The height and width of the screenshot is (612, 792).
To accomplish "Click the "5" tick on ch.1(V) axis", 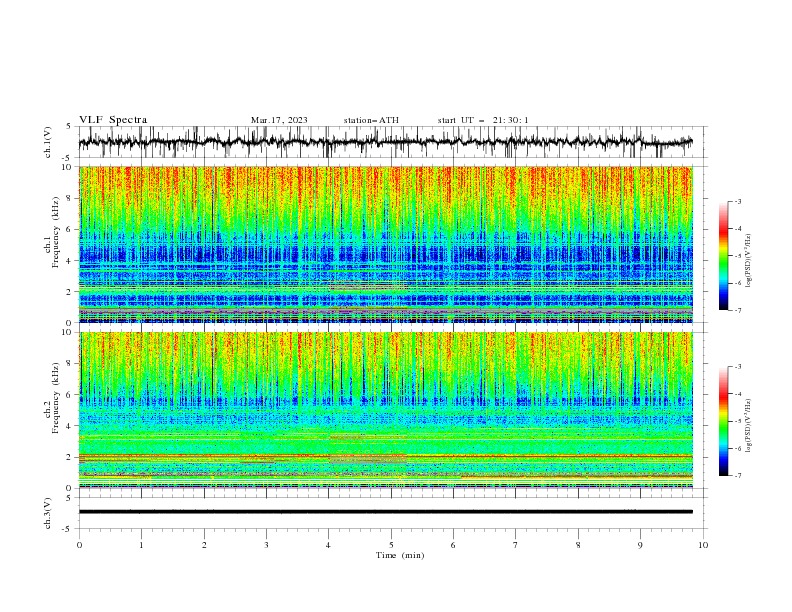I will (x=68, y=127).
